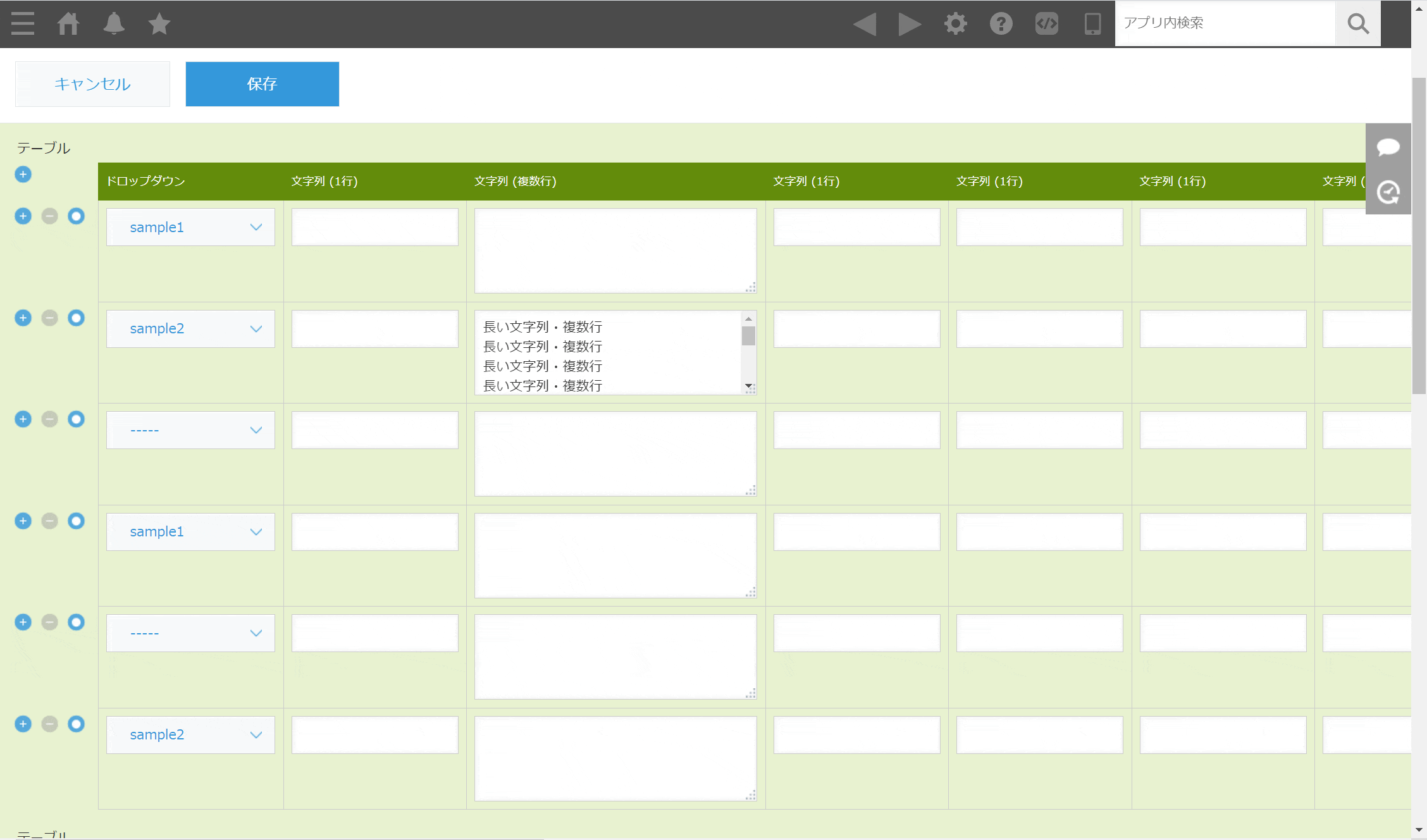Open second row sample2 dropdown
This screenshot has width=1427, height=840.
190,329
